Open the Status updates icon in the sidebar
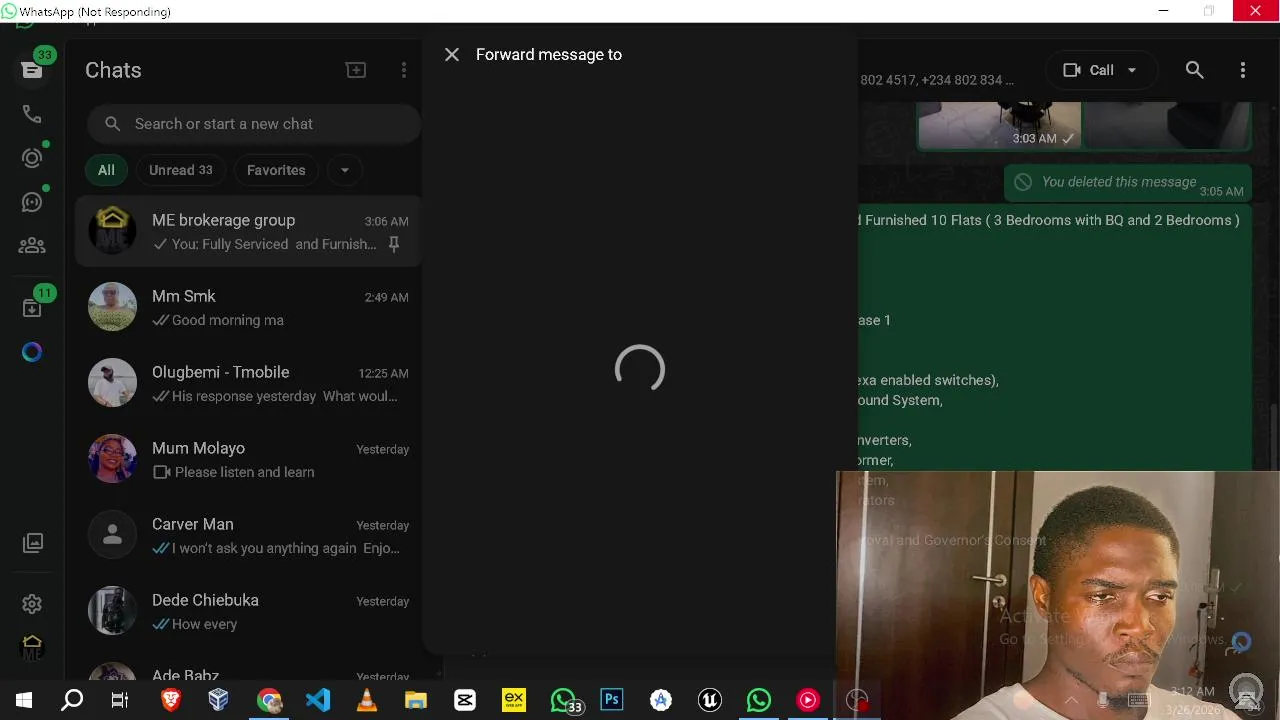 (x=32, y=158)
